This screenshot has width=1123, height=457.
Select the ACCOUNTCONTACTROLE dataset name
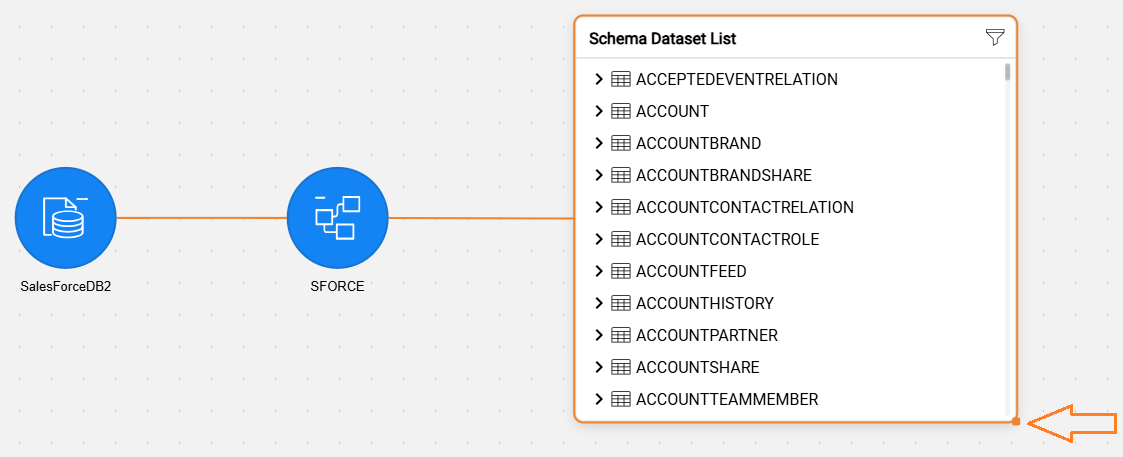(x=728, y=239)
